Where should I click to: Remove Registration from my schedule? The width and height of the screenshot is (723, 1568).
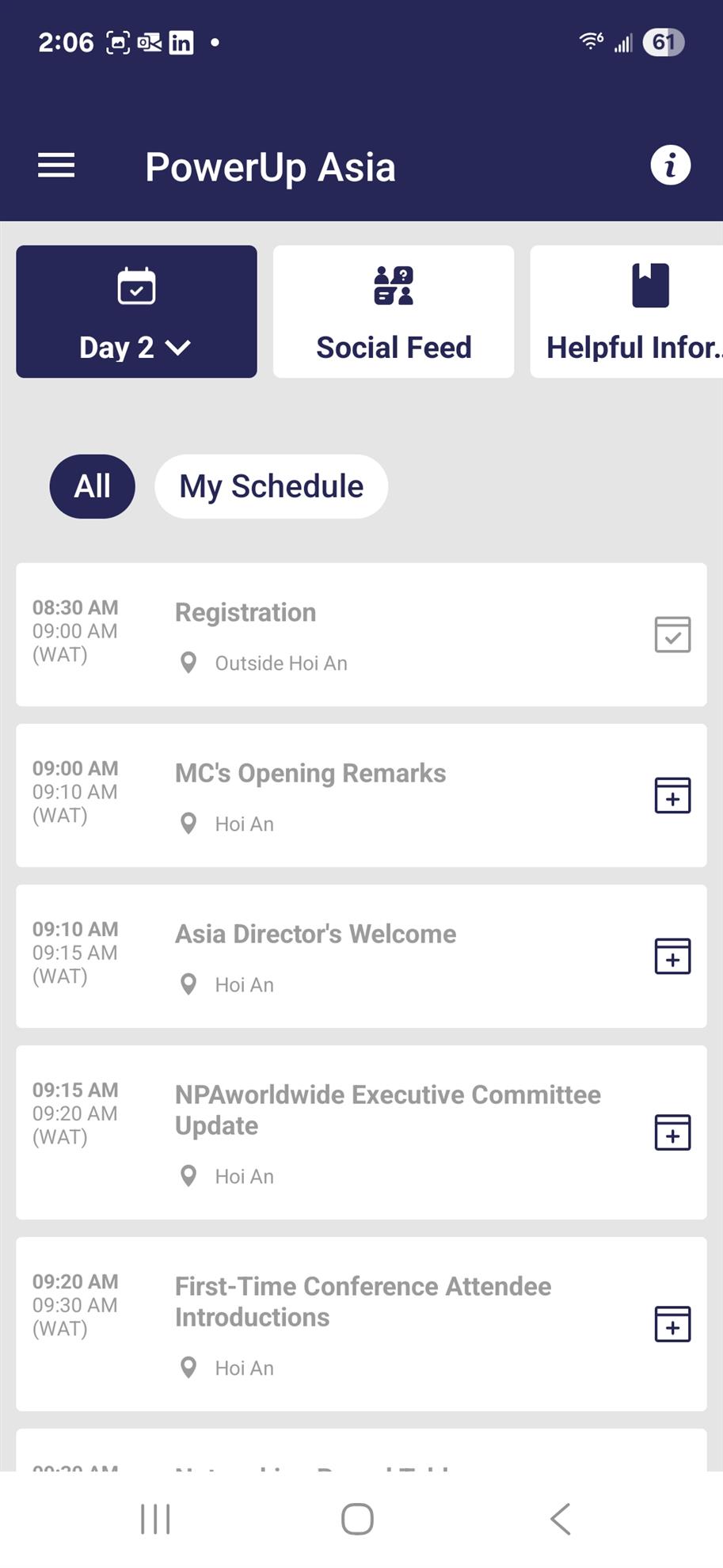[672, 634]
